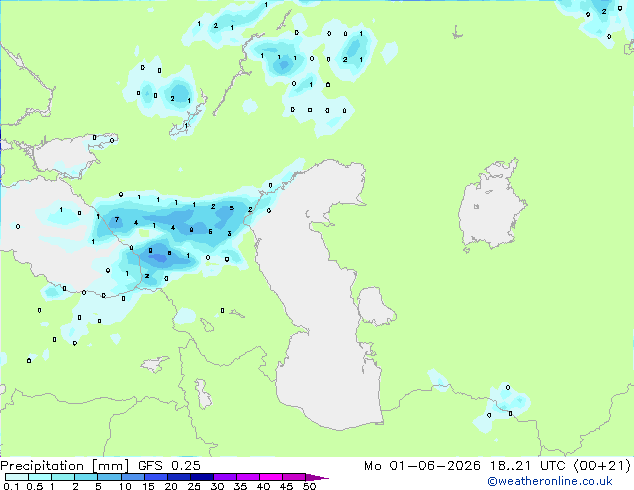The image size is (634, 490).
Task: Click the legend label '50'
Action: [x=309, y=486]
